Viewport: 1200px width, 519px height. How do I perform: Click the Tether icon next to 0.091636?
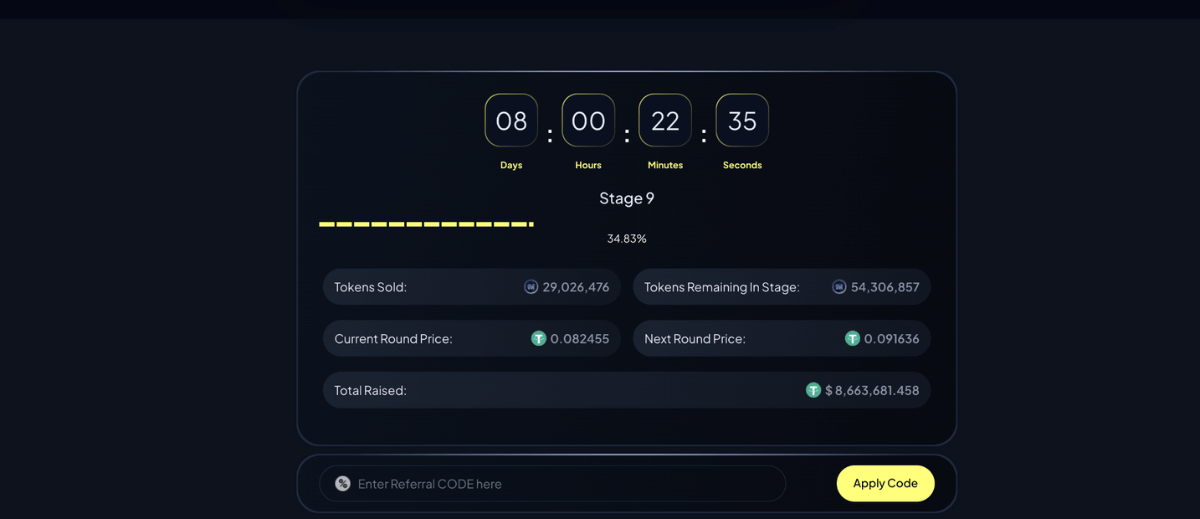pos(852,339)
